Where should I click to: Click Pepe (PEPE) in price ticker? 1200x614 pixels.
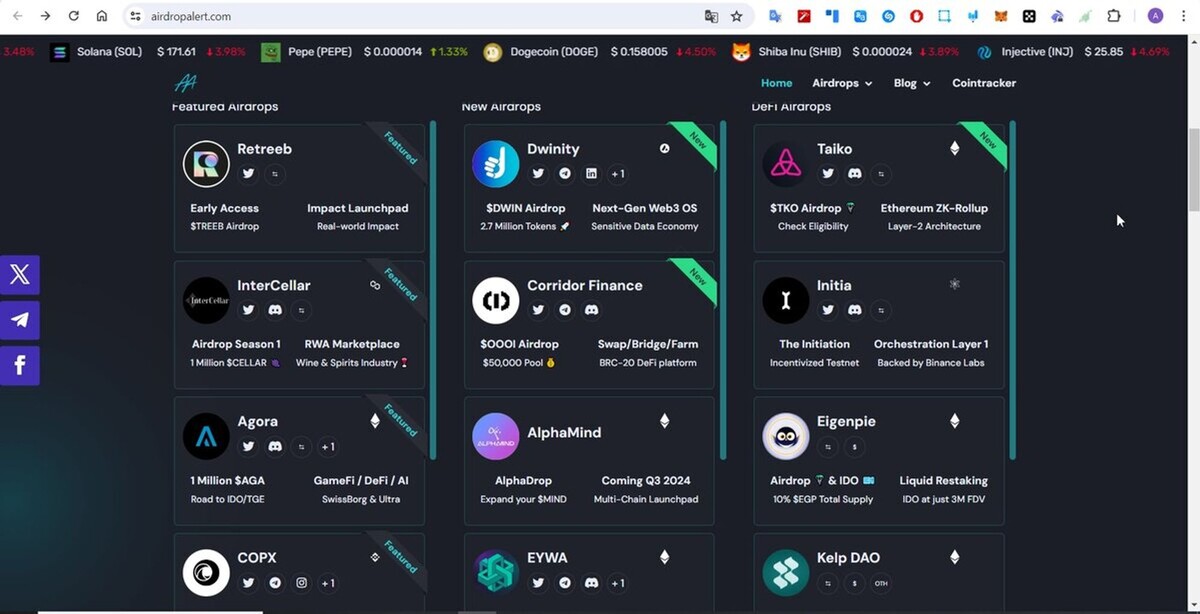point(321,52)
